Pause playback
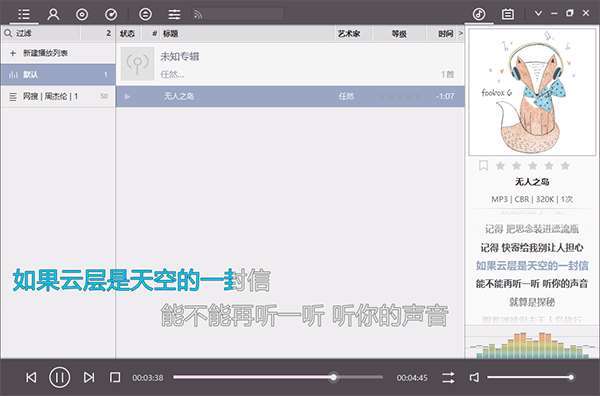The width and height of the screenshot is (600, 396). pos(59,377)
